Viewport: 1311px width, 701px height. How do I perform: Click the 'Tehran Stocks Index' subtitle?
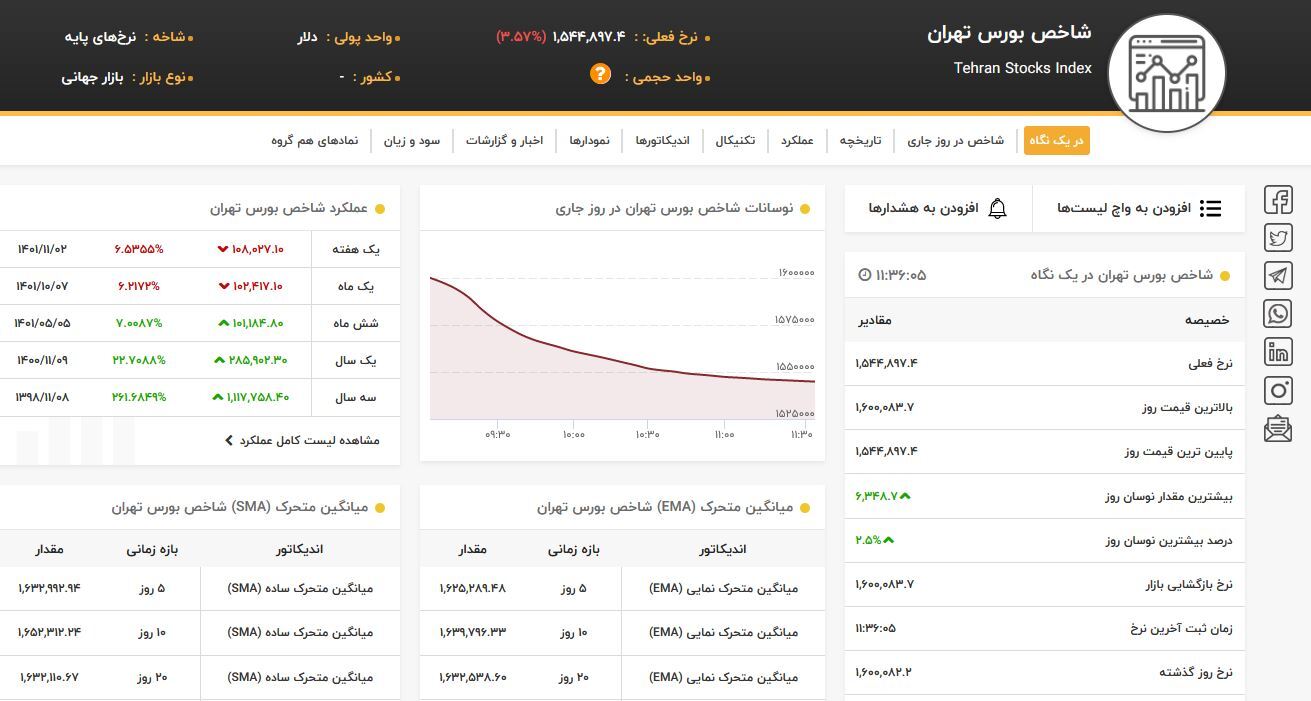pos(1022,68)
